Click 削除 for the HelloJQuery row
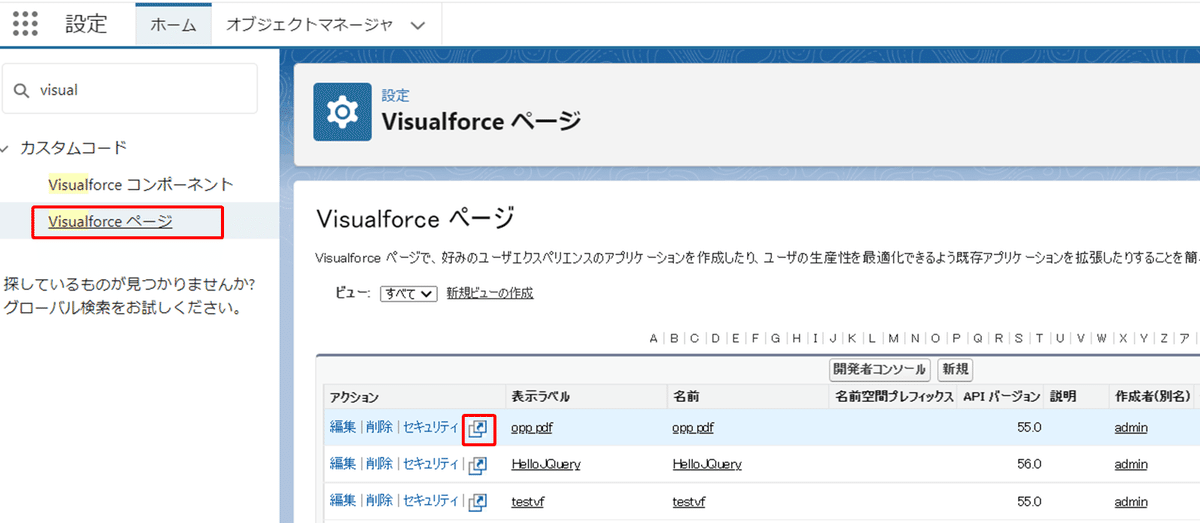This screenshot has width=1200, height=523. click(379, 464)
